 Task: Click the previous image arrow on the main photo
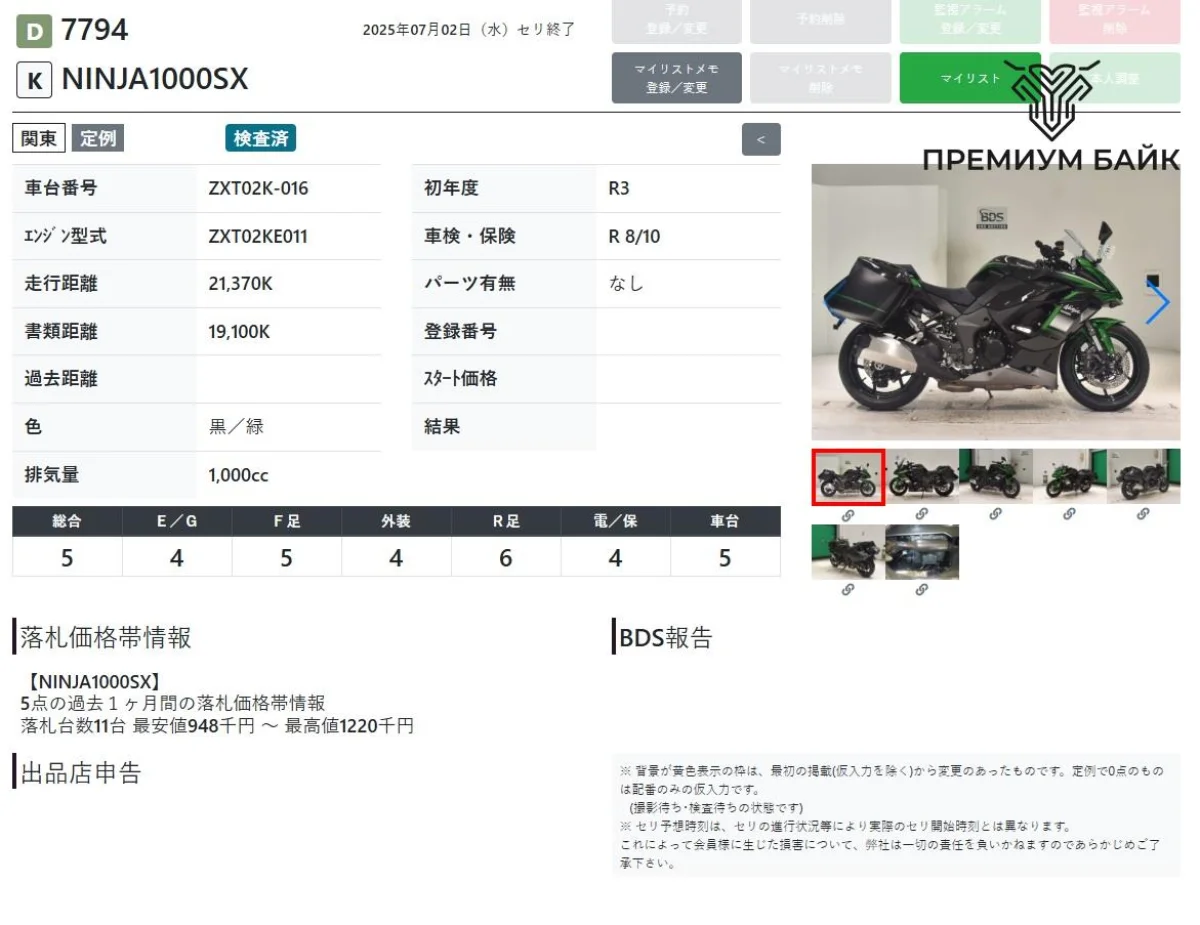(832, 303)
